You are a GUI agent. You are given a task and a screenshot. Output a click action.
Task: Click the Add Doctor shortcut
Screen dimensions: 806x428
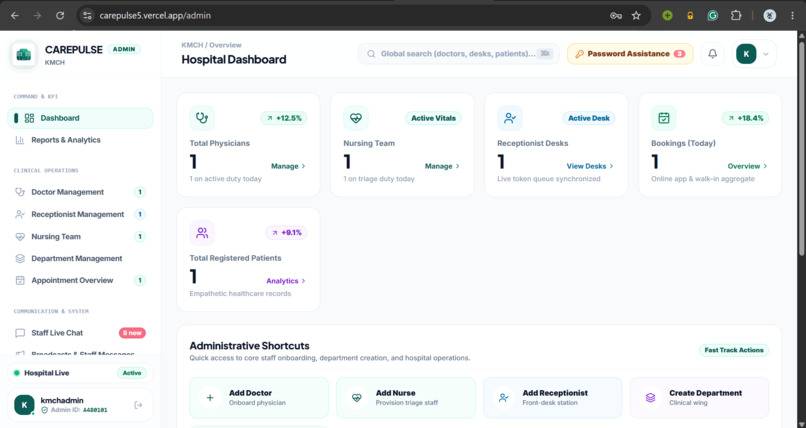[x=259, y=398]
